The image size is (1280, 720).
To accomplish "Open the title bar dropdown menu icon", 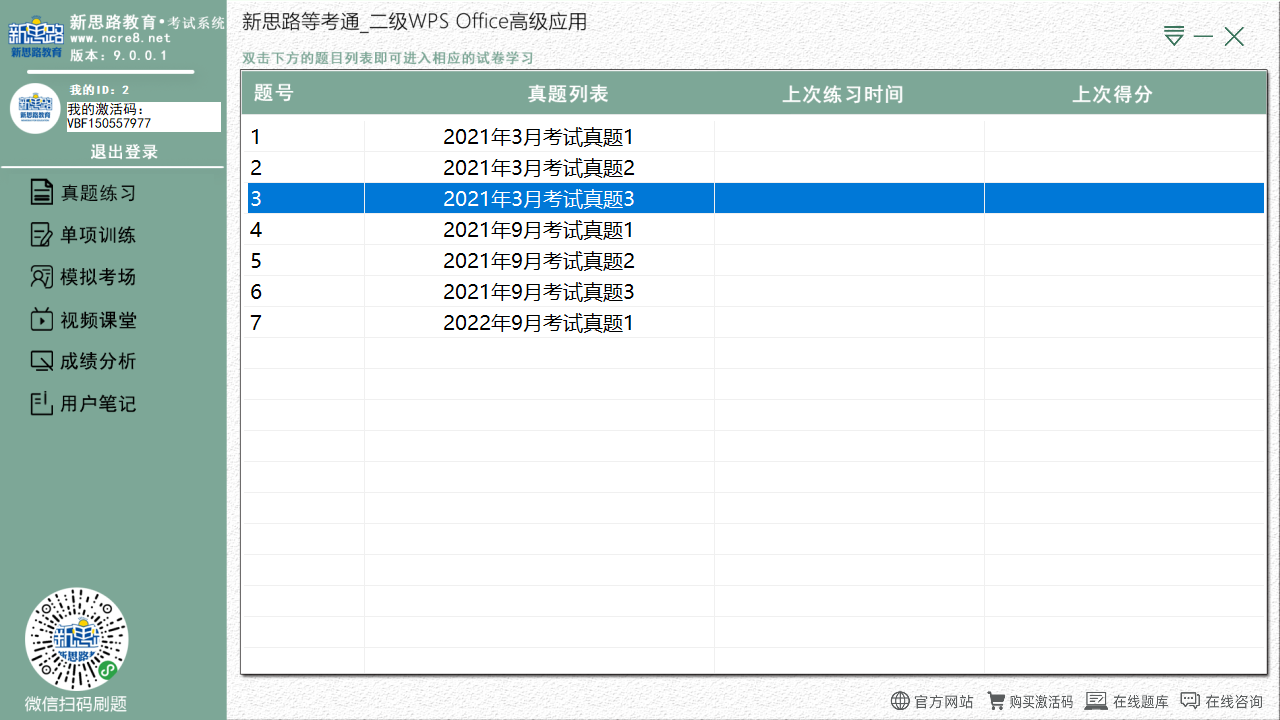I will point(1174,36).
